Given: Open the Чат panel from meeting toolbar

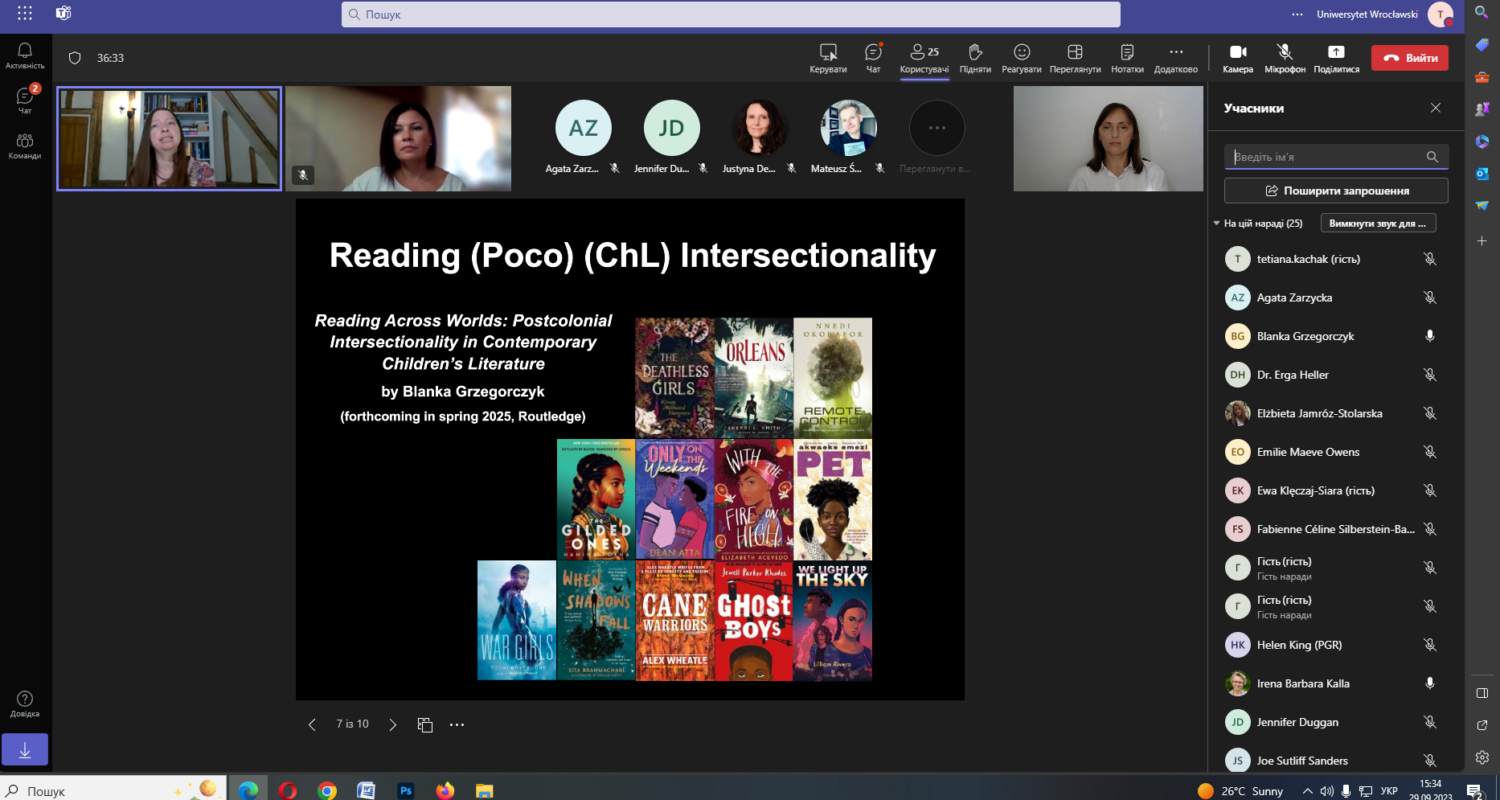Looking at the screenshot, I should click(x=873, y=58).
